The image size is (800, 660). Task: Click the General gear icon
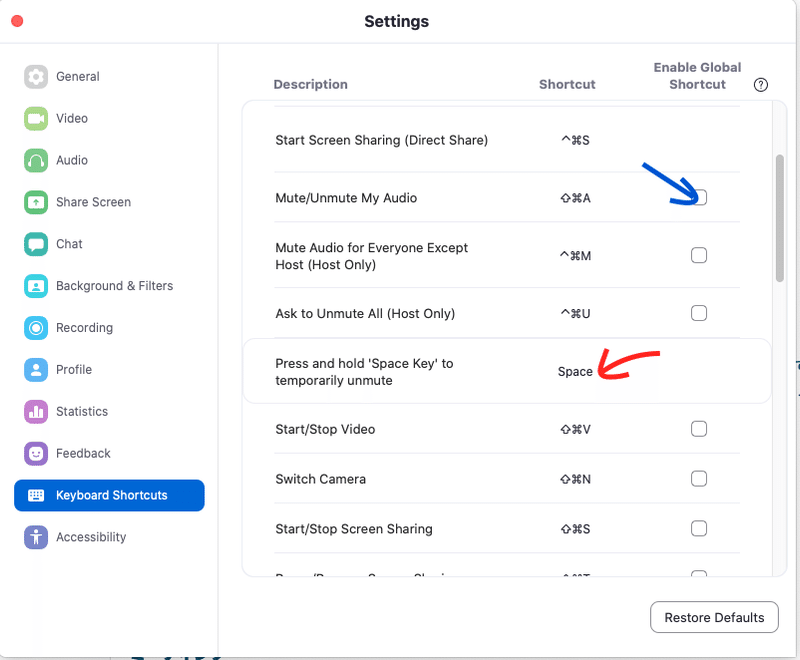point(36,77)
